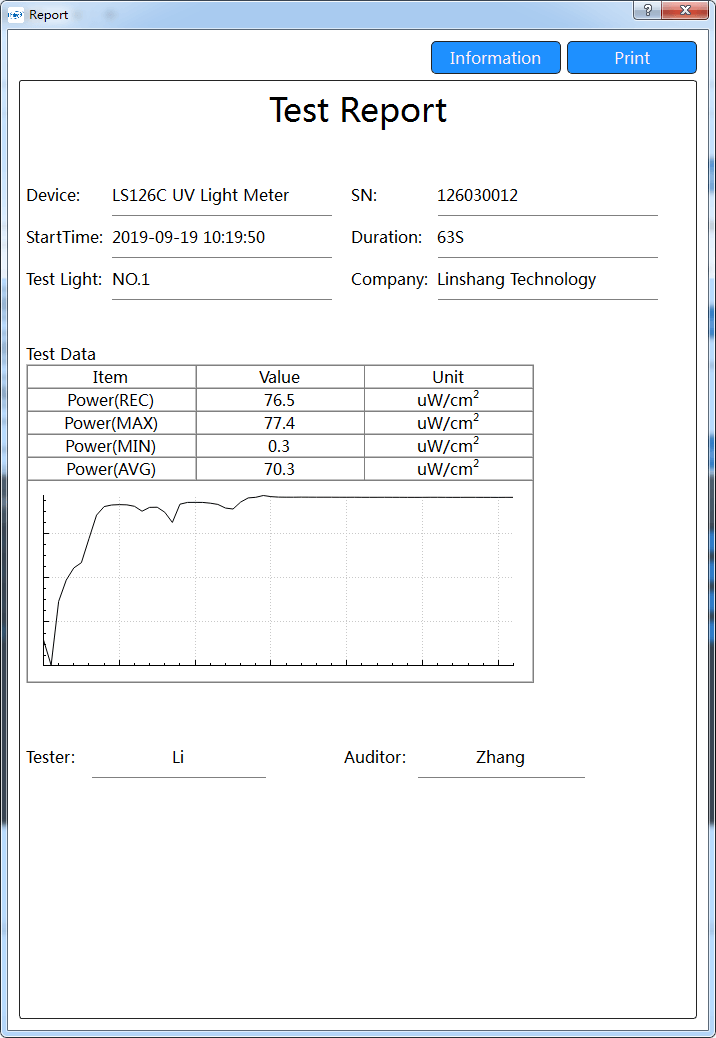Close the Report window

[685, 10]
